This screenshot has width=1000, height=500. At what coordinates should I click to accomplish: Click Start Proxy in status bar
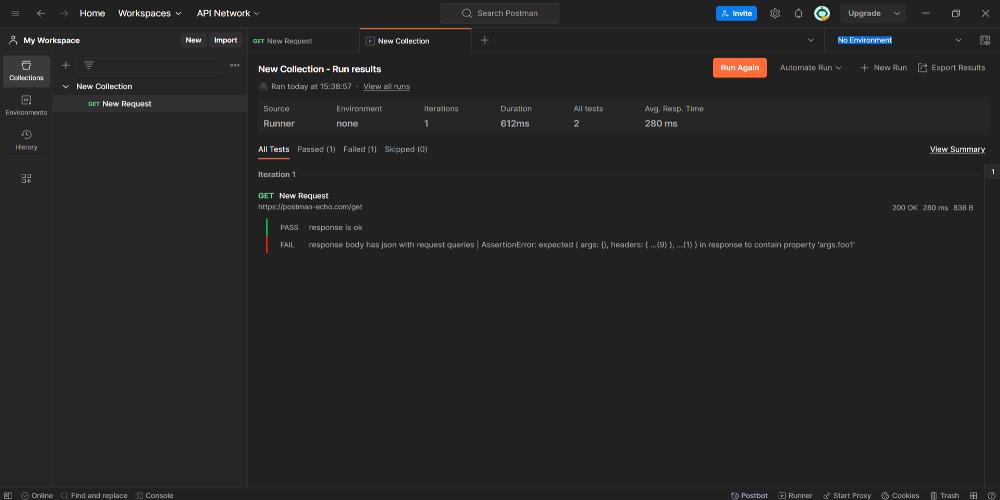tap(847, 496)
